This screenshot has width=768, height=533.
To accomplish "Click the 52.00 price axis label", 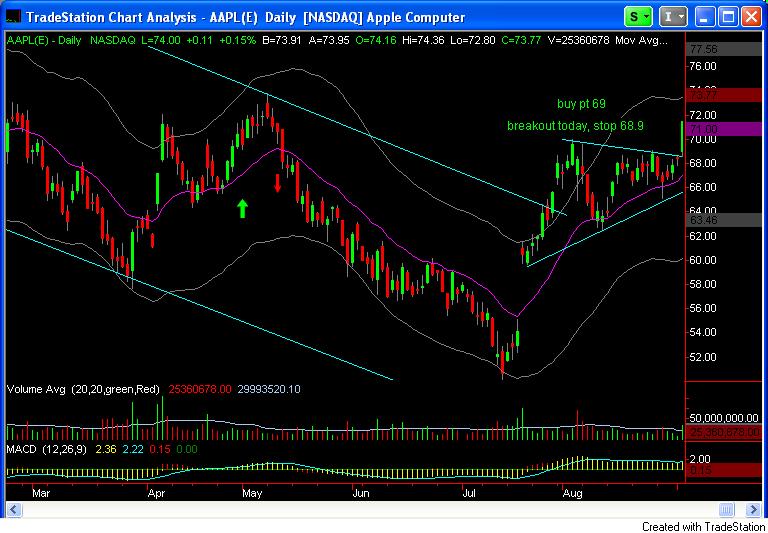I will 703,356.
